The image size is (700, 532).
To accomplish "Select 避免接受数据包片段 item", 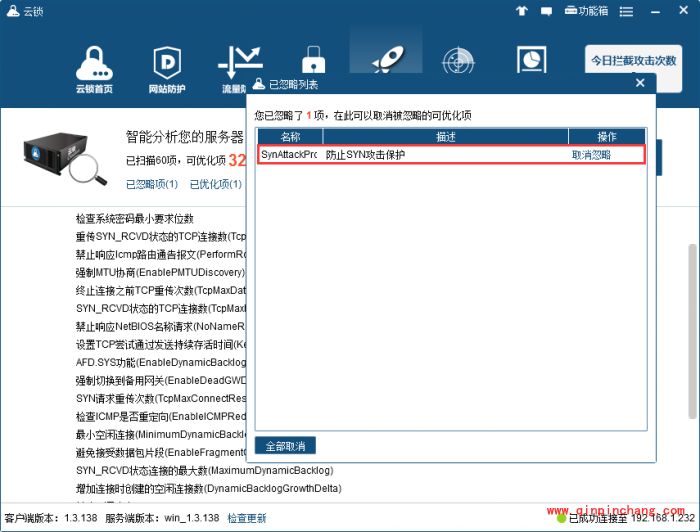I will (x=161, y=453).
